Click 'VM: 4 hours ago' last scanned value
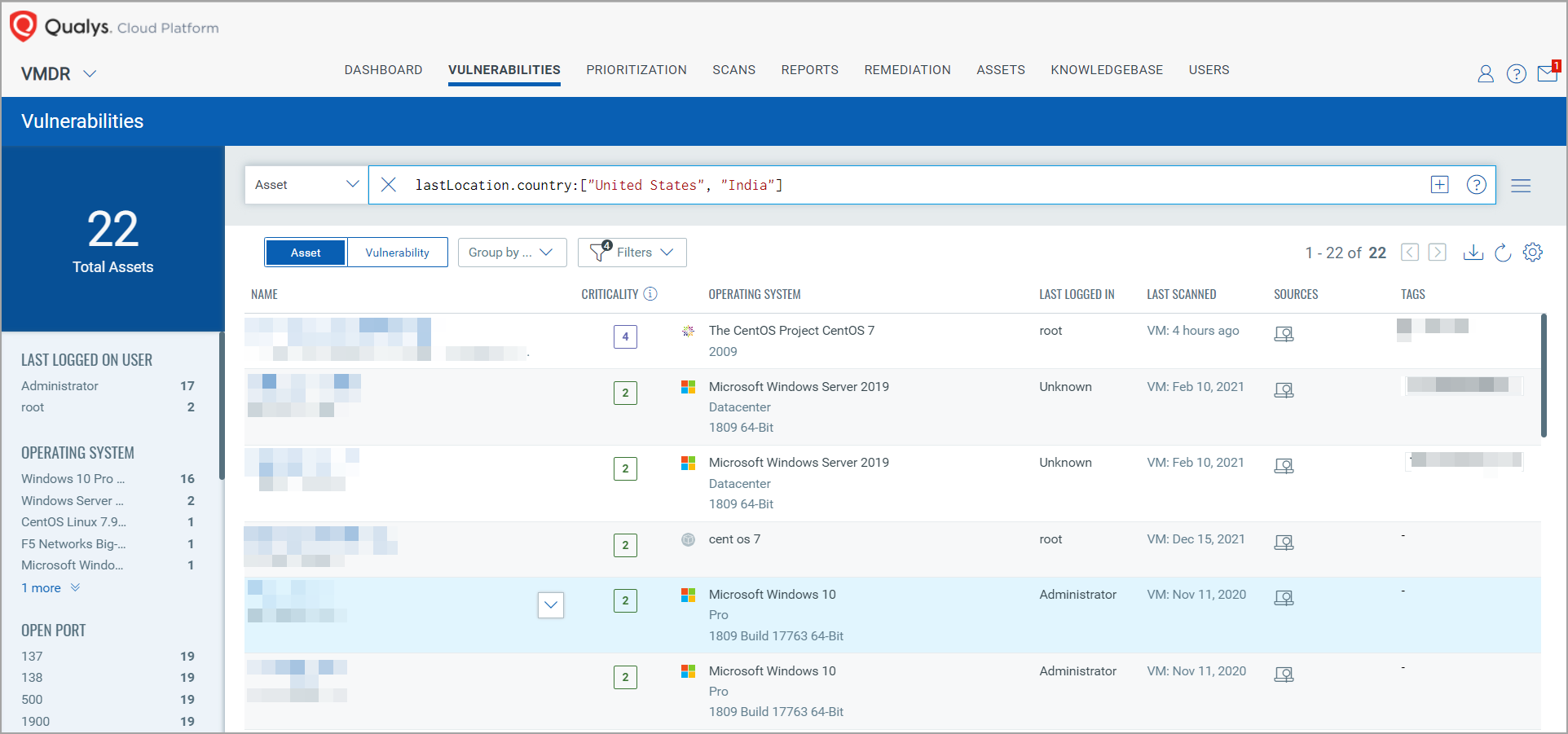 tap(1193, 331)
